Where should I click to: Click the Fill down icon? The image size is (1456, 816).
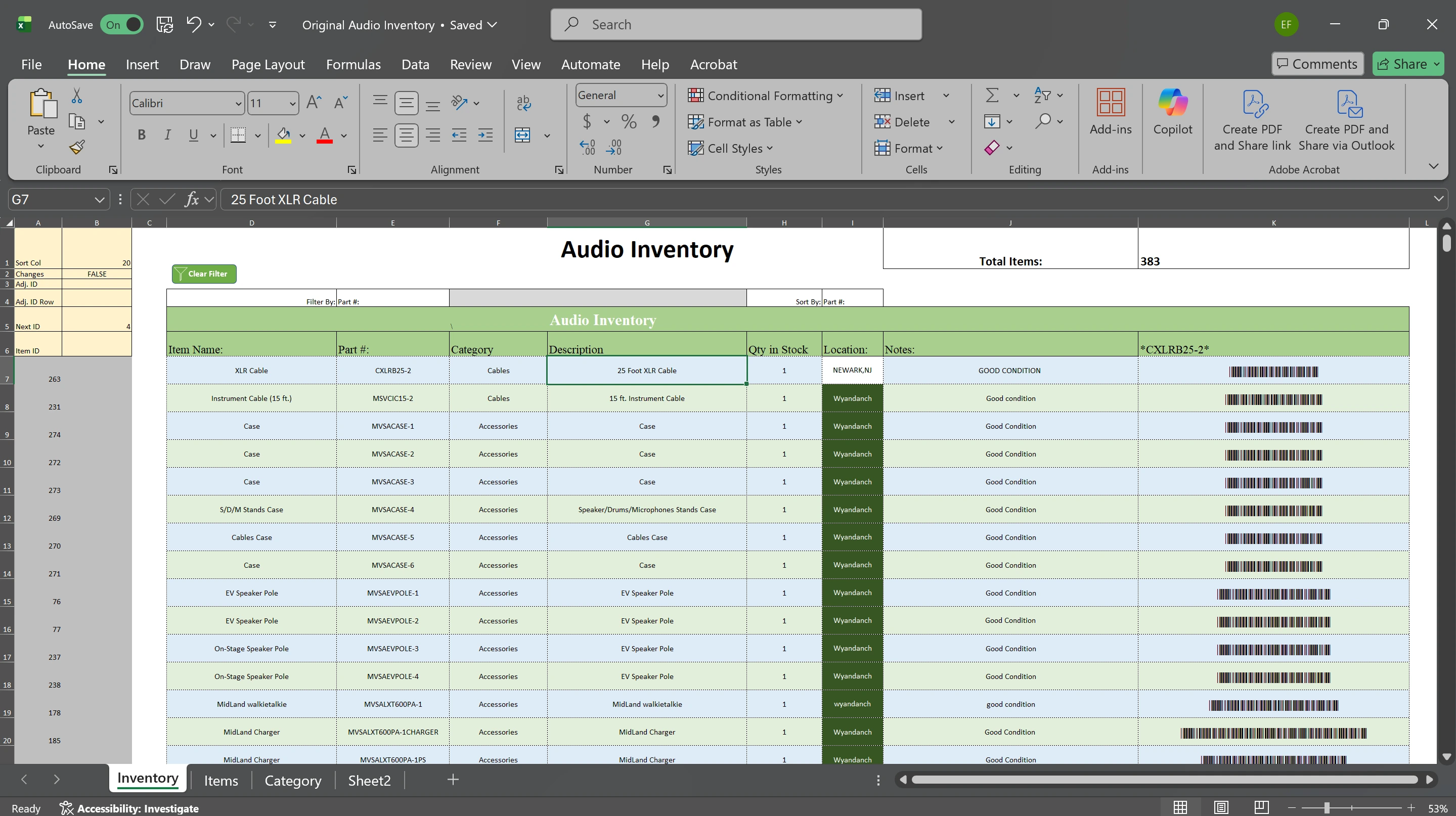tap(992, 121)
